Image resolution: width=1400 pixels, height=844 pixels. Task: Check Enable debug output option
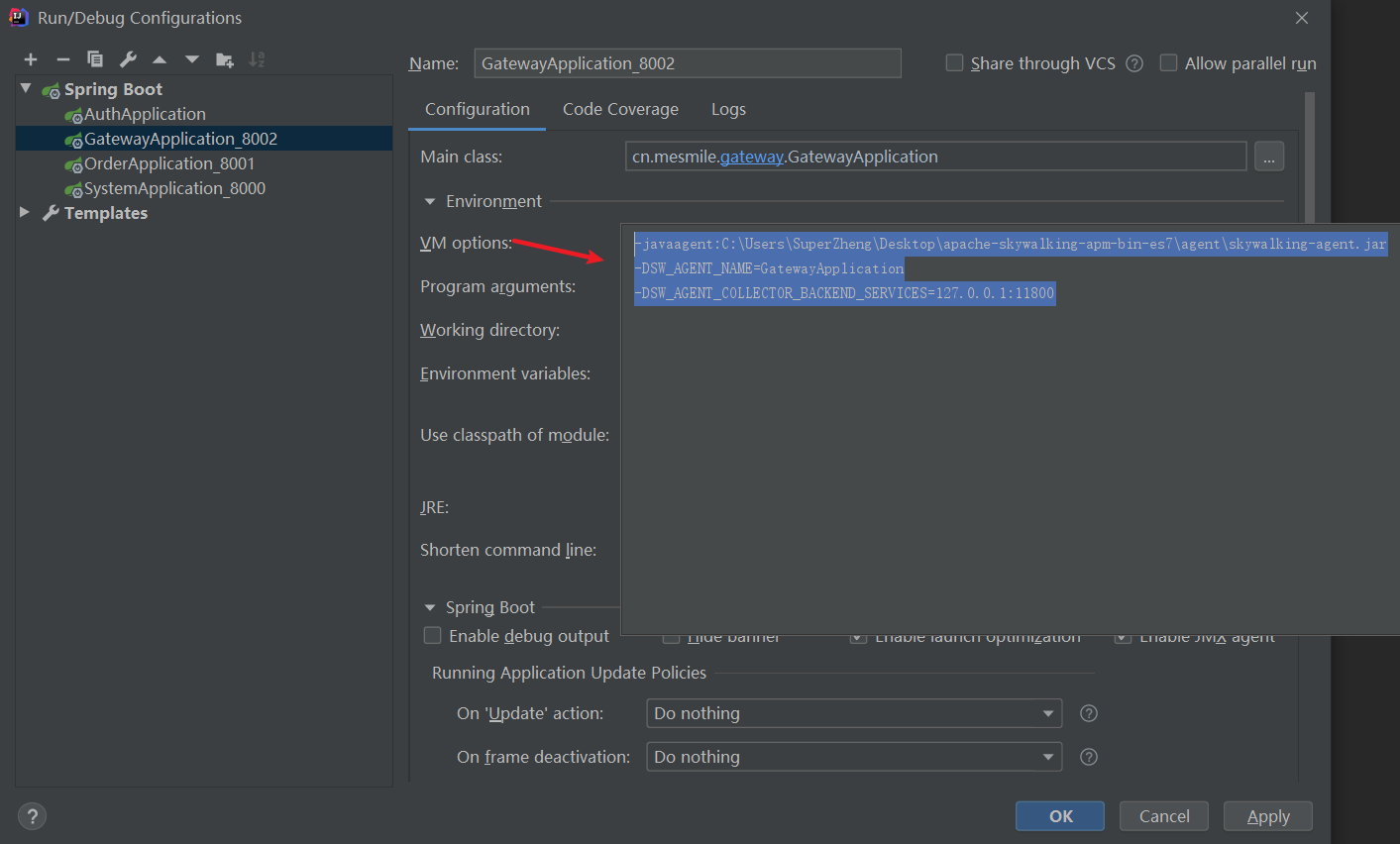pos(433,636)
